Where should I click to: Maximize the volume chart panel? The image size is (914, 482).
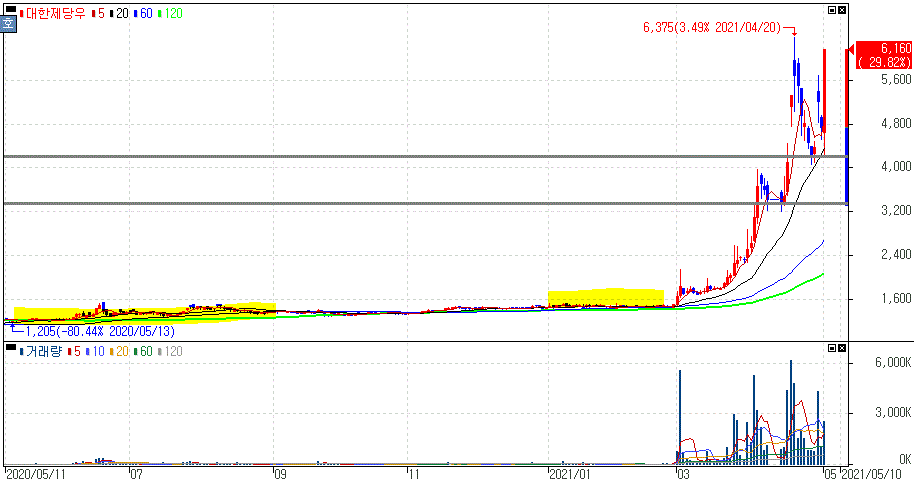[832, 348]
